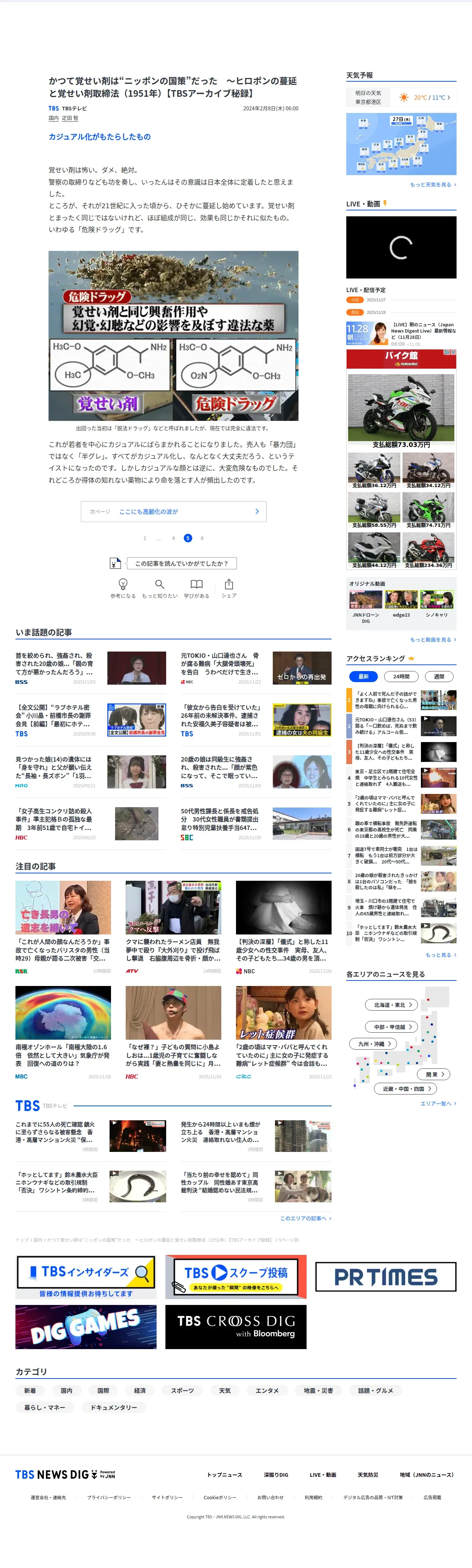Open category 国内
This screenshot has width=472, height=1568.
click(66, 1390)
